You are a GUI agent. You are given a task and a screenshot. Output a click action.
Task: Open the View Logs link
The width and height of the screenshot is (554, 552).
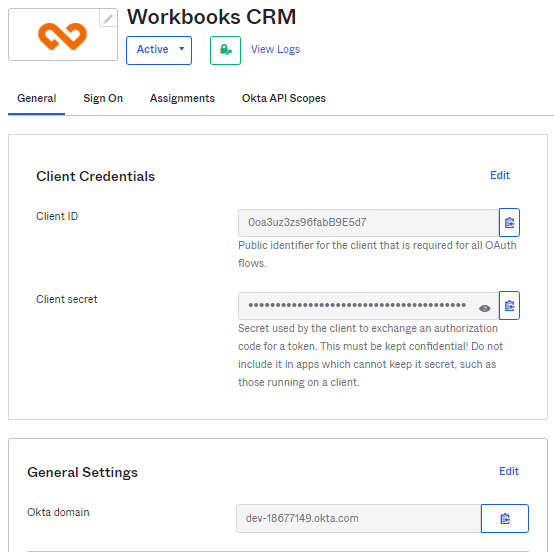tap(275, 49)
